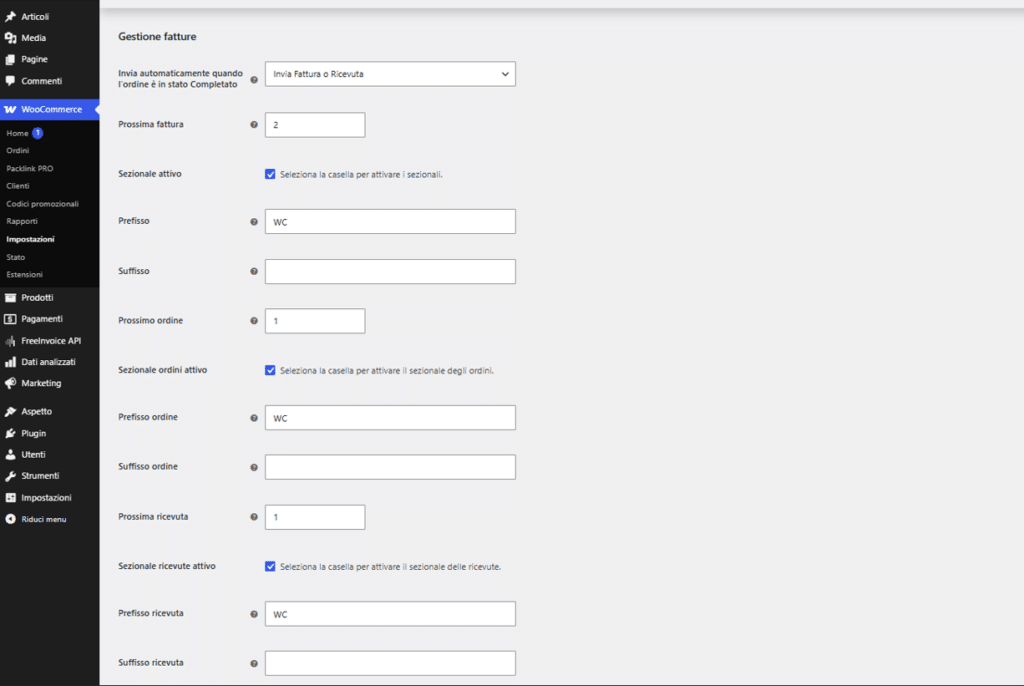Toggle the Sezionale ricevute attivo checkbox
Image resolution: width=1024 pixels, height=686 pixels.
(x=270, y=566)
